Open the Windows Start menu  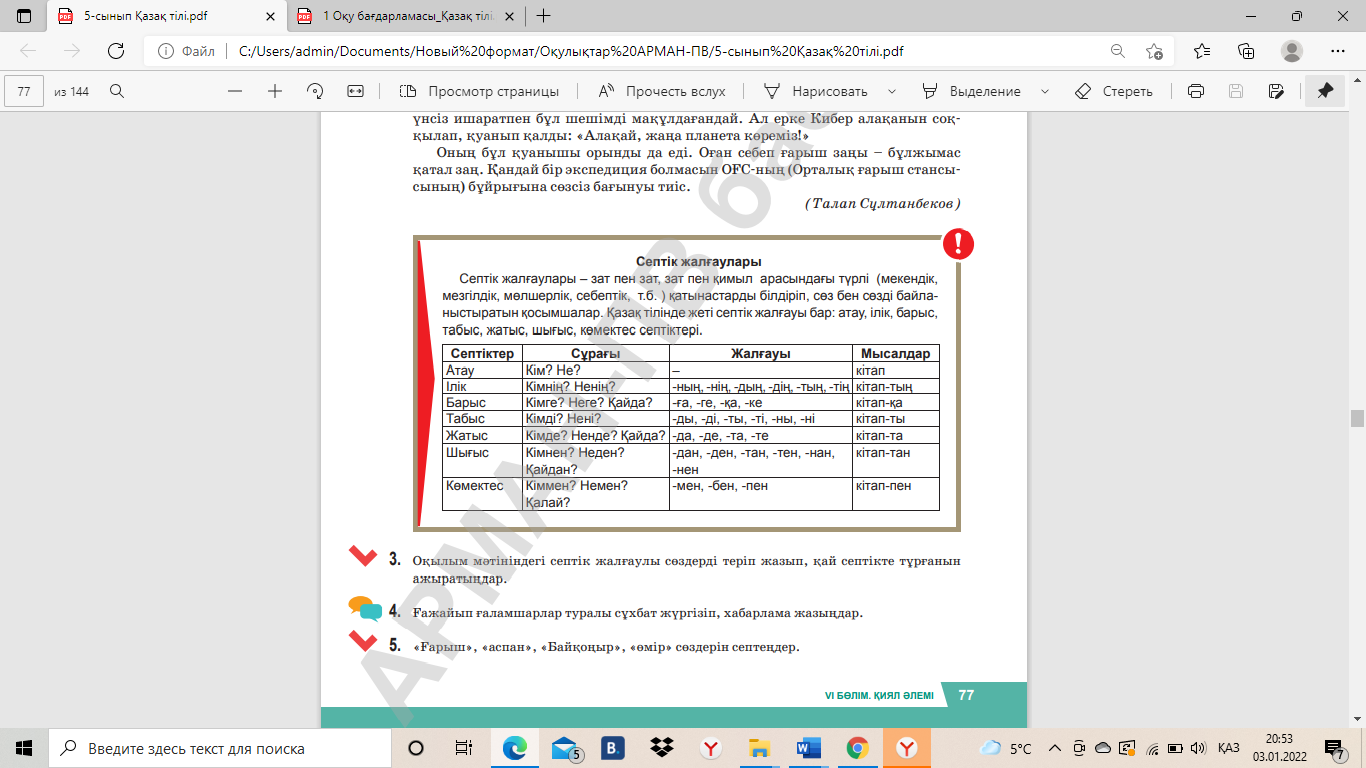tap(24, 748)
